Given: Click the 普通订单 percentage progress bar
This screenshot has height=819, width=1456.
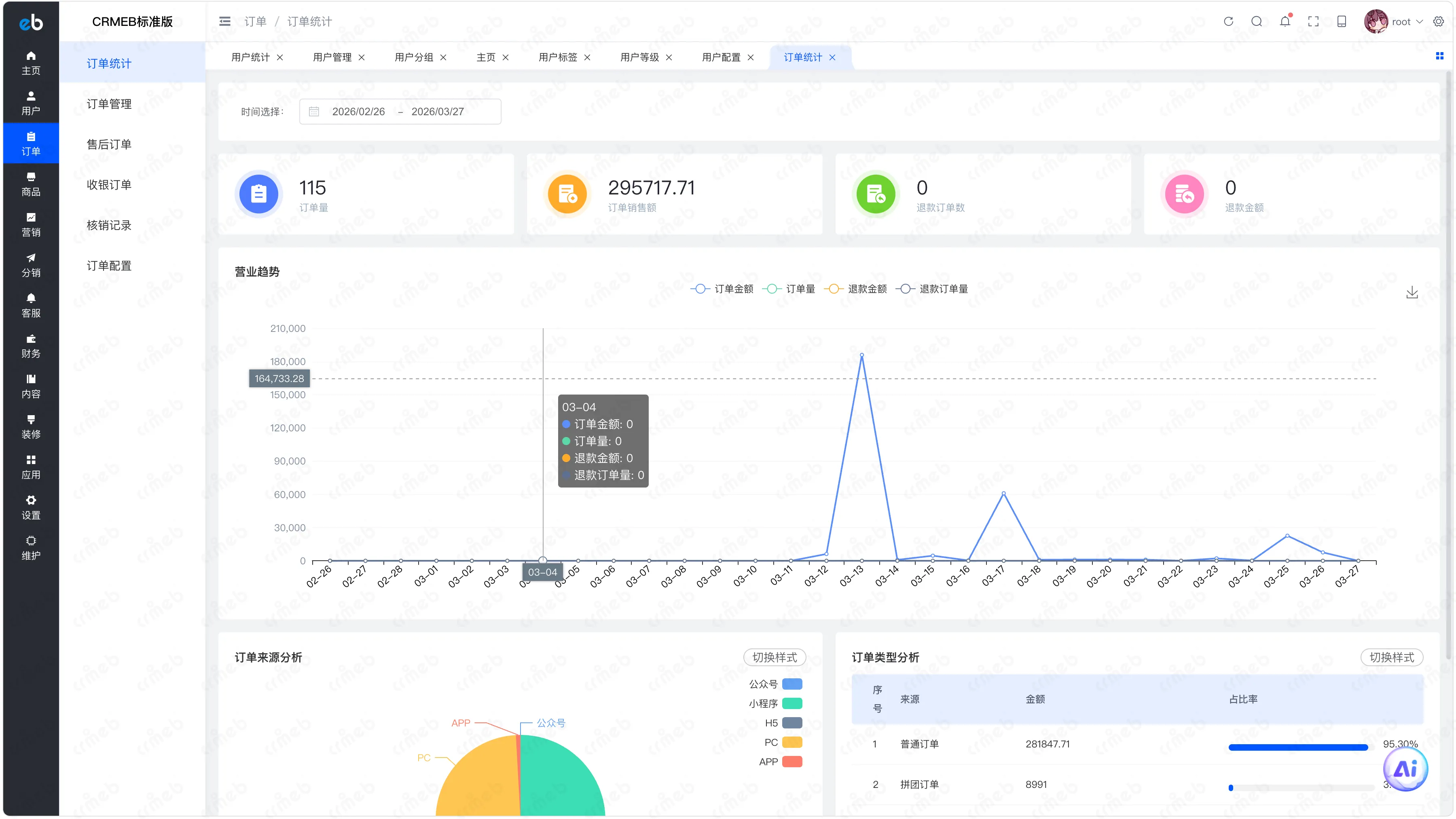Looking at the screenshot, I should click(1301, 747).
